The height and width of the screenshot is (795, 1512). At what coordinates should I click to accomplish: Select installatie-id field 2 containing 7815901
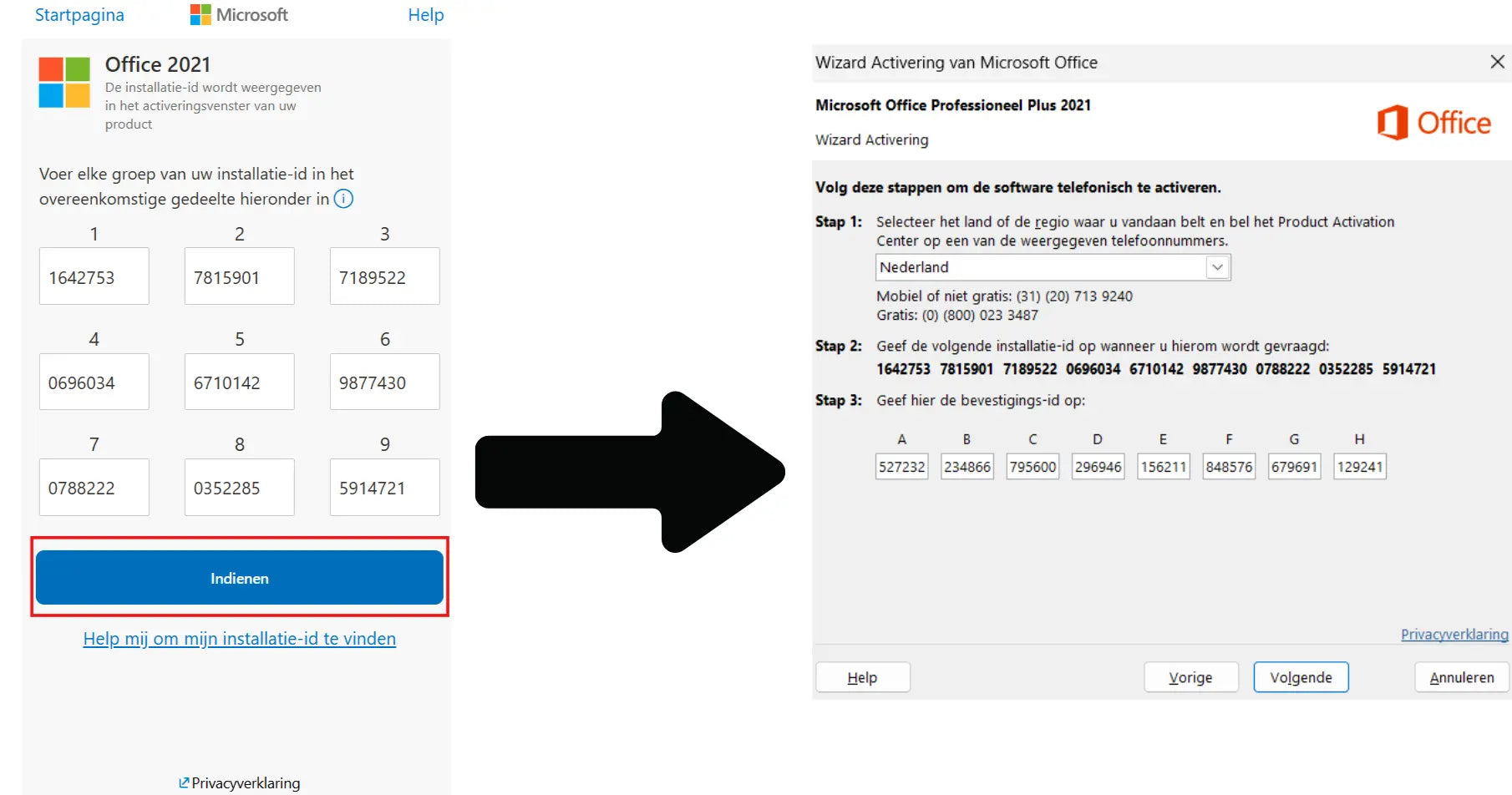point(240,276)
